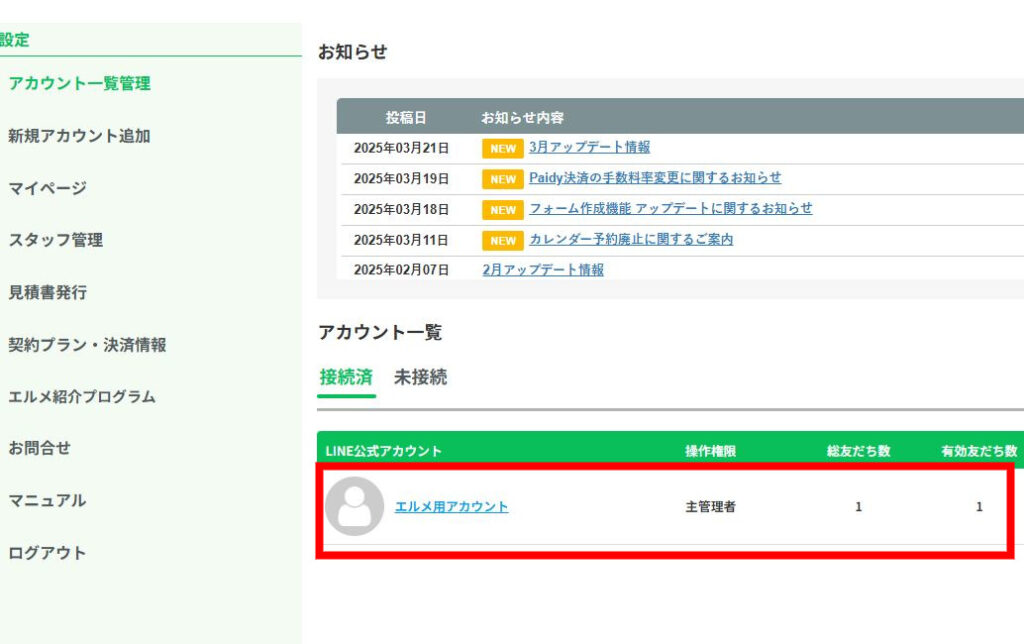Open the マニュアル page
This screenshot has width=1024, height=644.
coord(47,501)
